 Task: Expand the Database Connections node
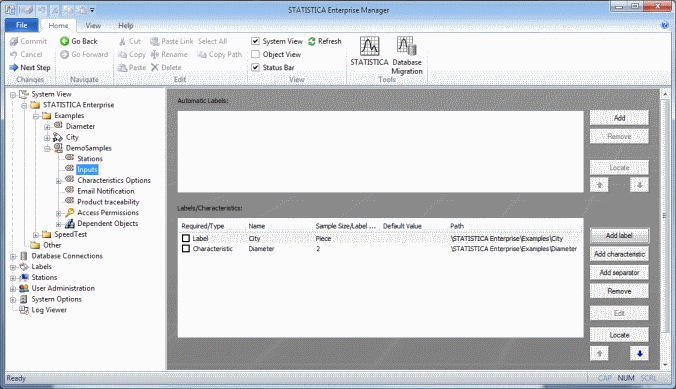tap(13, 257)
